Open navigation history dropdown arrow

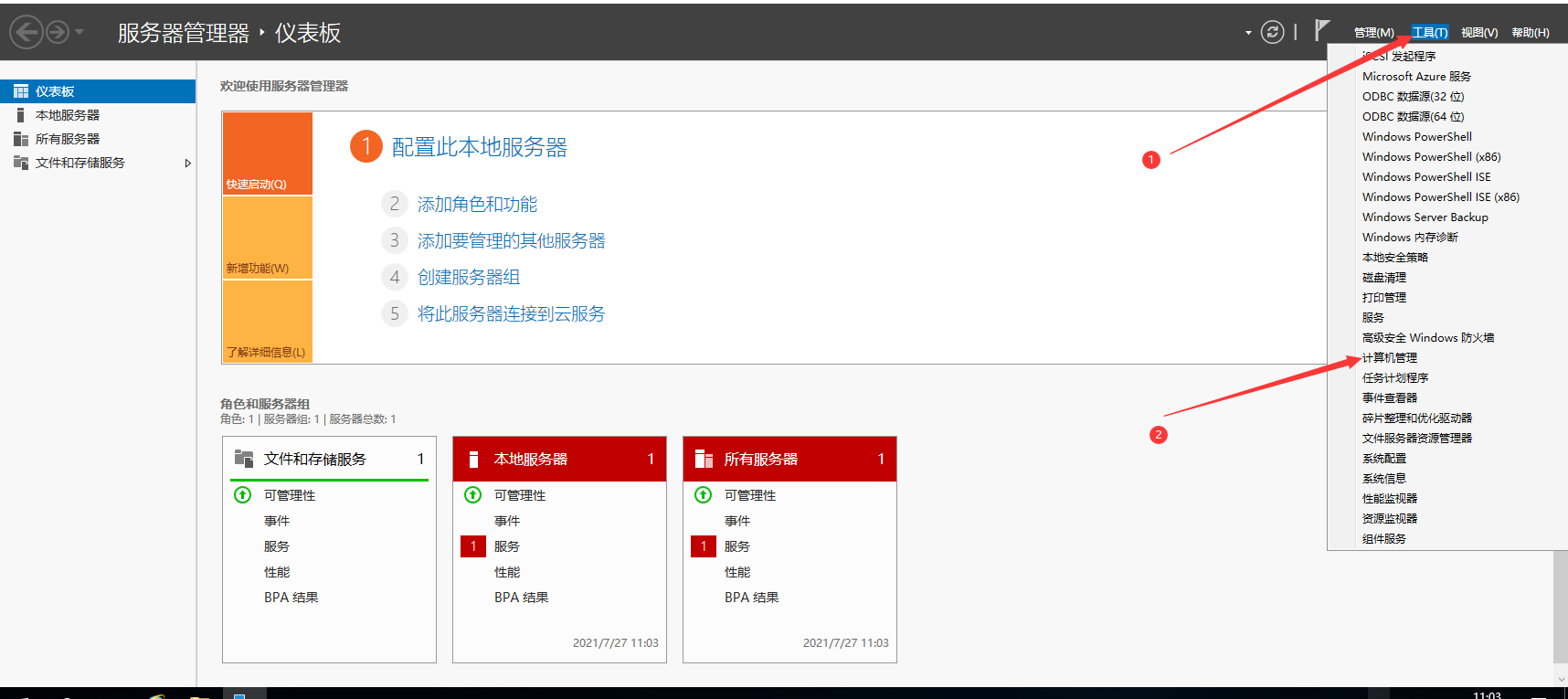[x=79, y=33]
